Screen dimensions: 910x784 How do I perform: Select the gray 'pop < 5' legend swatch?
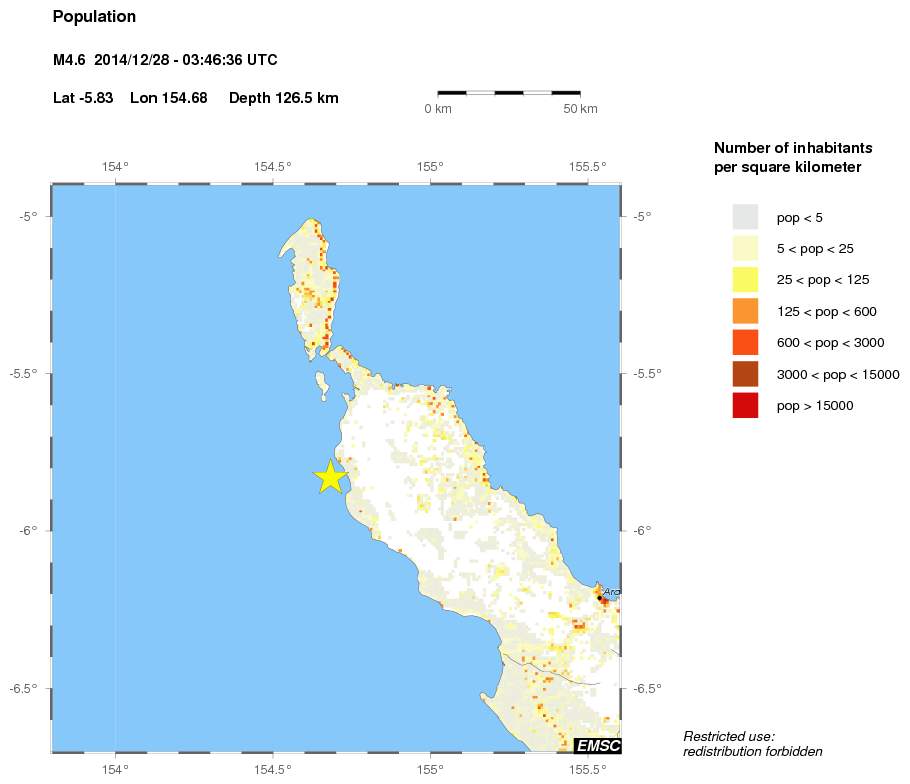pyautogui.click(x=745, y=217)
